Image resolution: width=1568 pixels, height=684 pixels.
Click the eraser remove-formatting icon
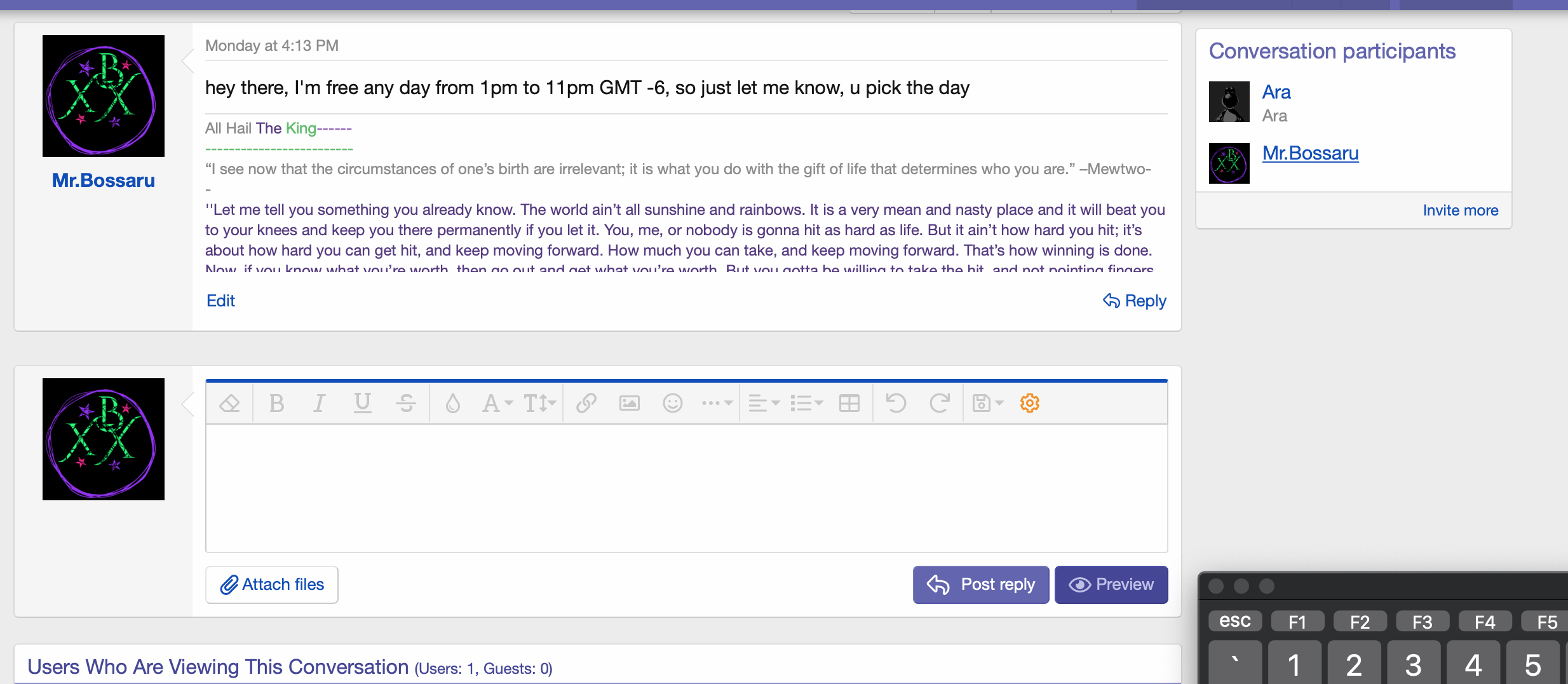pos(229,403)
